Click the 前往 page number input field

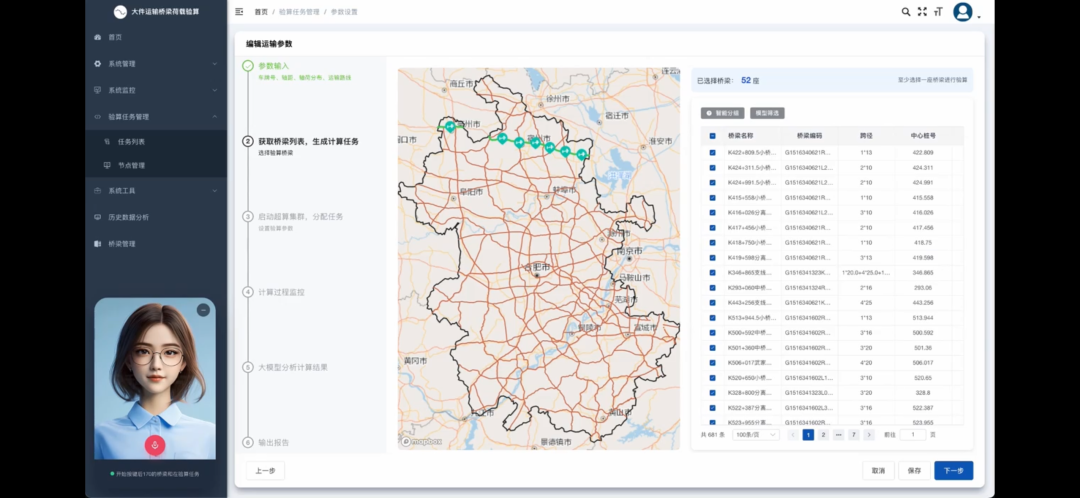tap(913, 435)
